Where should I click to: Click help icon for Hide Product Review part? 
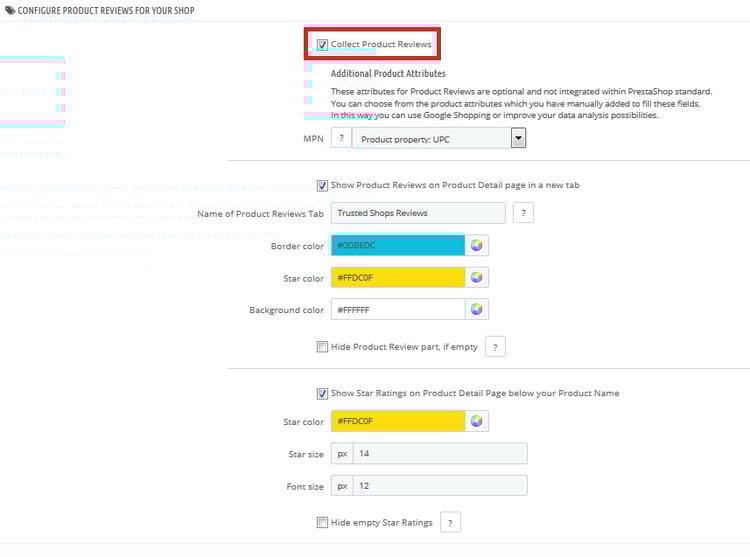tap(495, 347)
